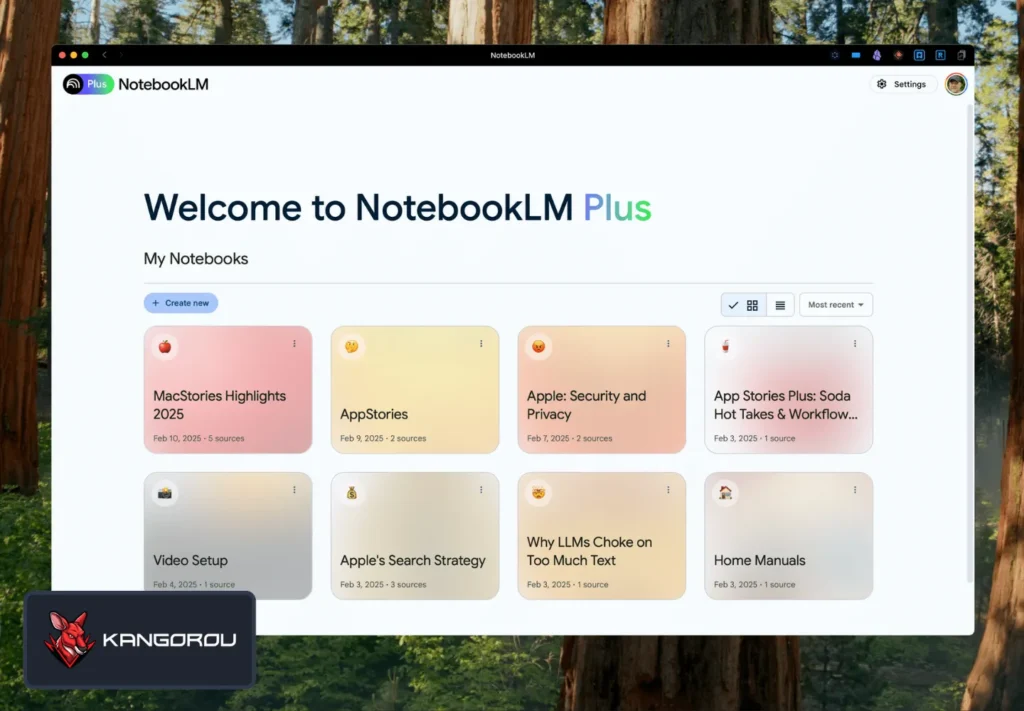
Task: Click the NotebookLM Plus logo
Action: pyautogui.click(x=88, y=84)
